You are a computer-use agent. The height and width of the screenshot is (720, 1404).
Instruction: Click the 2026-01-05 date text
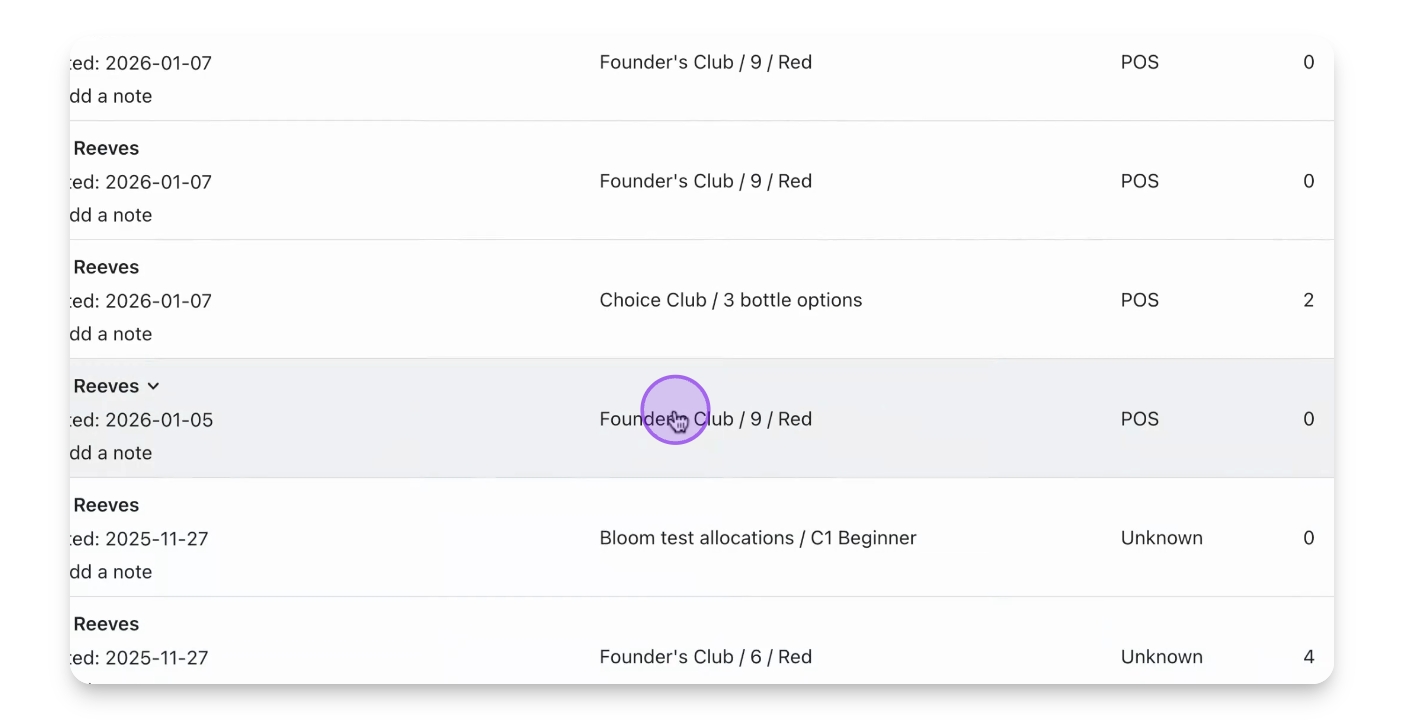[x=158, y=420]
